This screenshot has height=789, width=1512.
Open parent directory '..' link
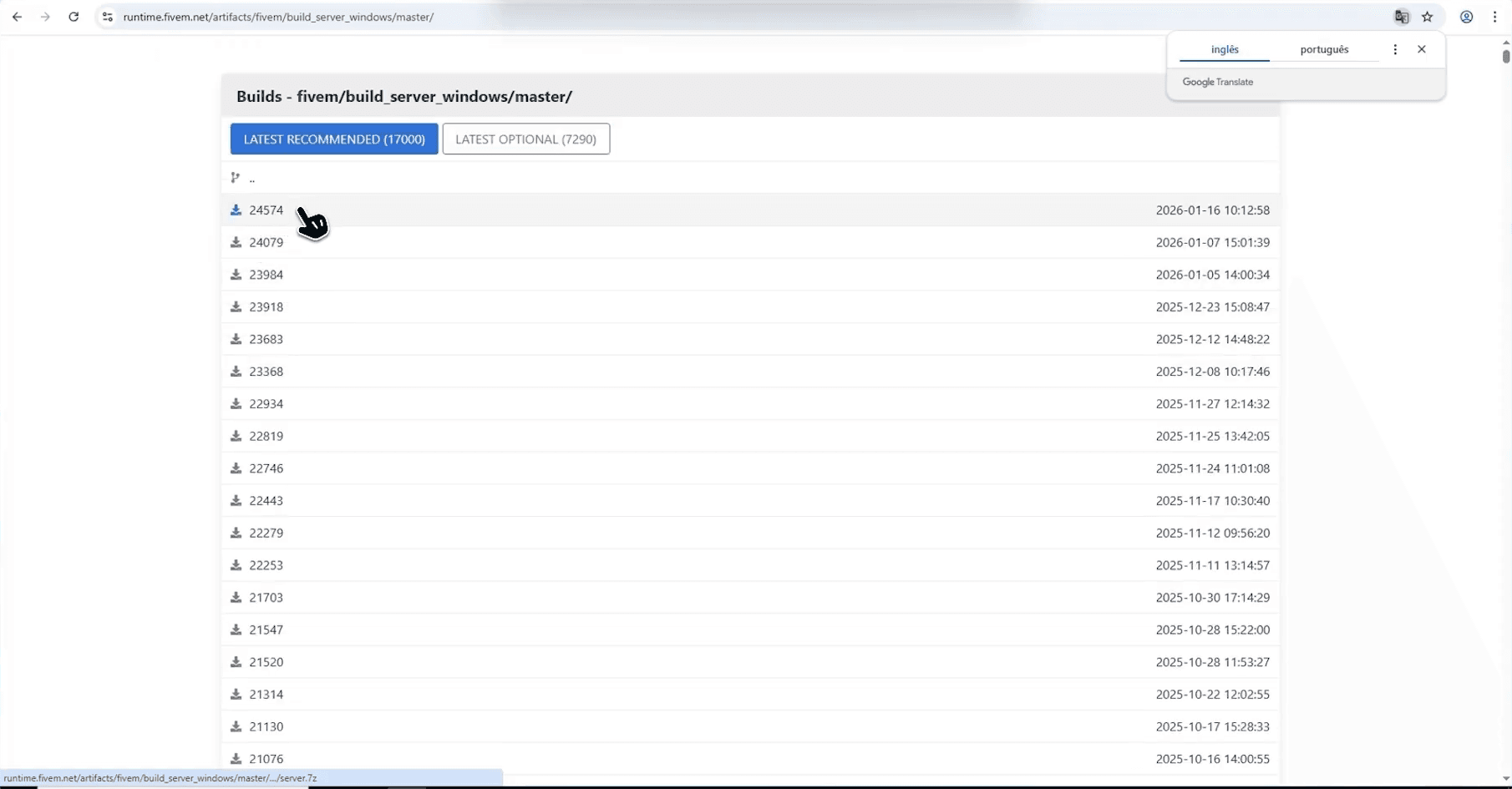pos(252,178)
